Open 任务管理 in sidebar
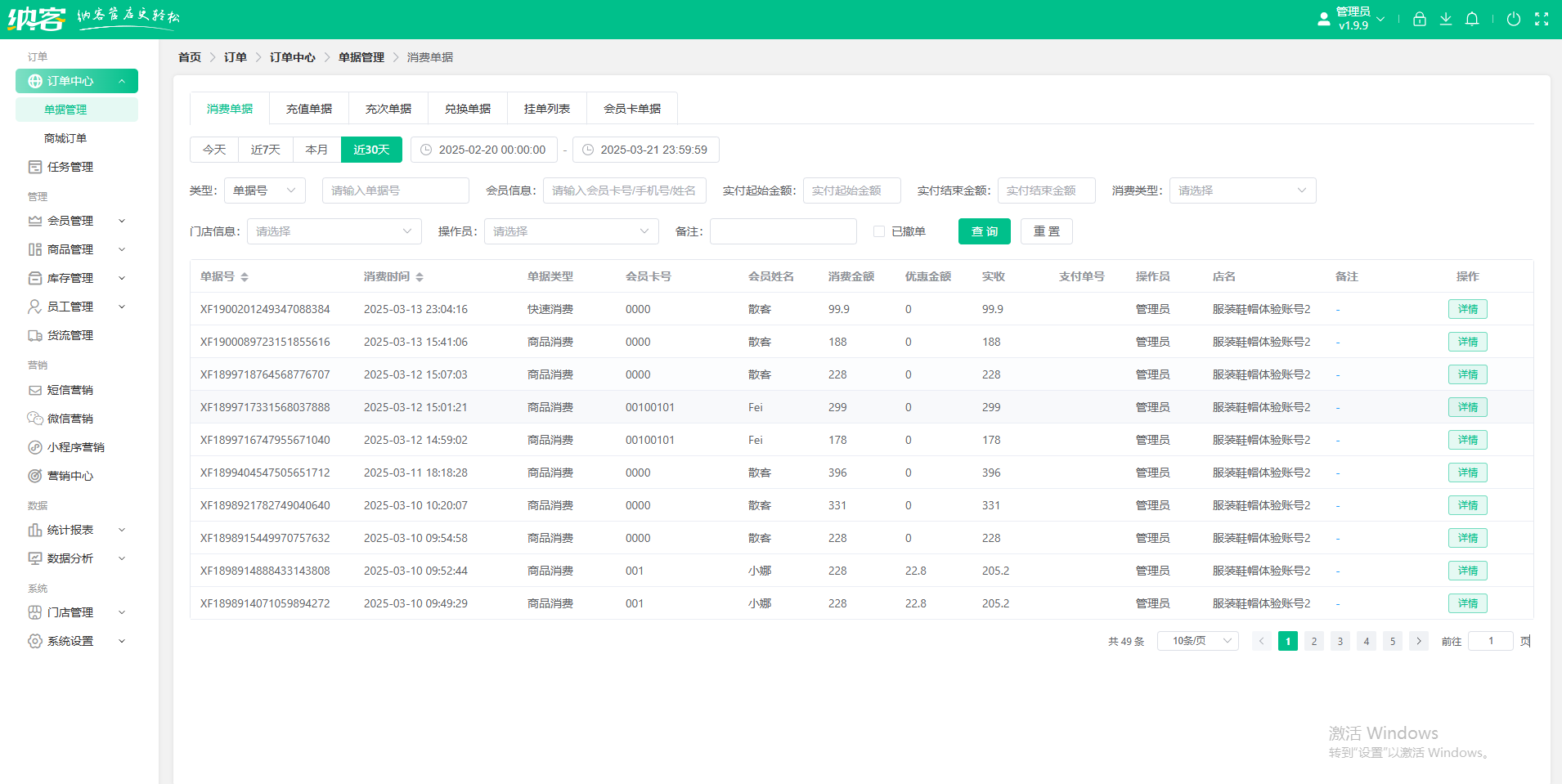 tap(70, 167)
